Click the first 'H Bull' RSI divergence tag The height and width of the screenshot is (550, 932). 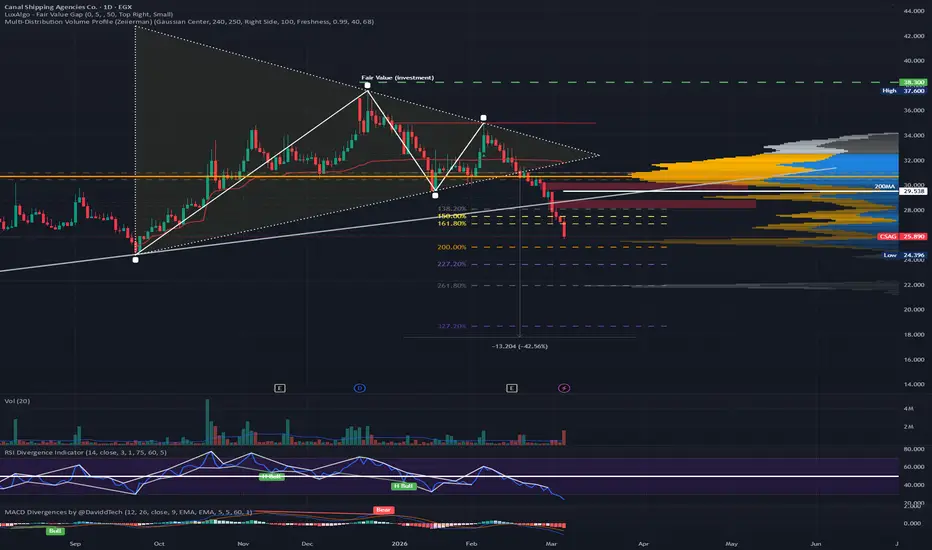click(x=271, y=476)
